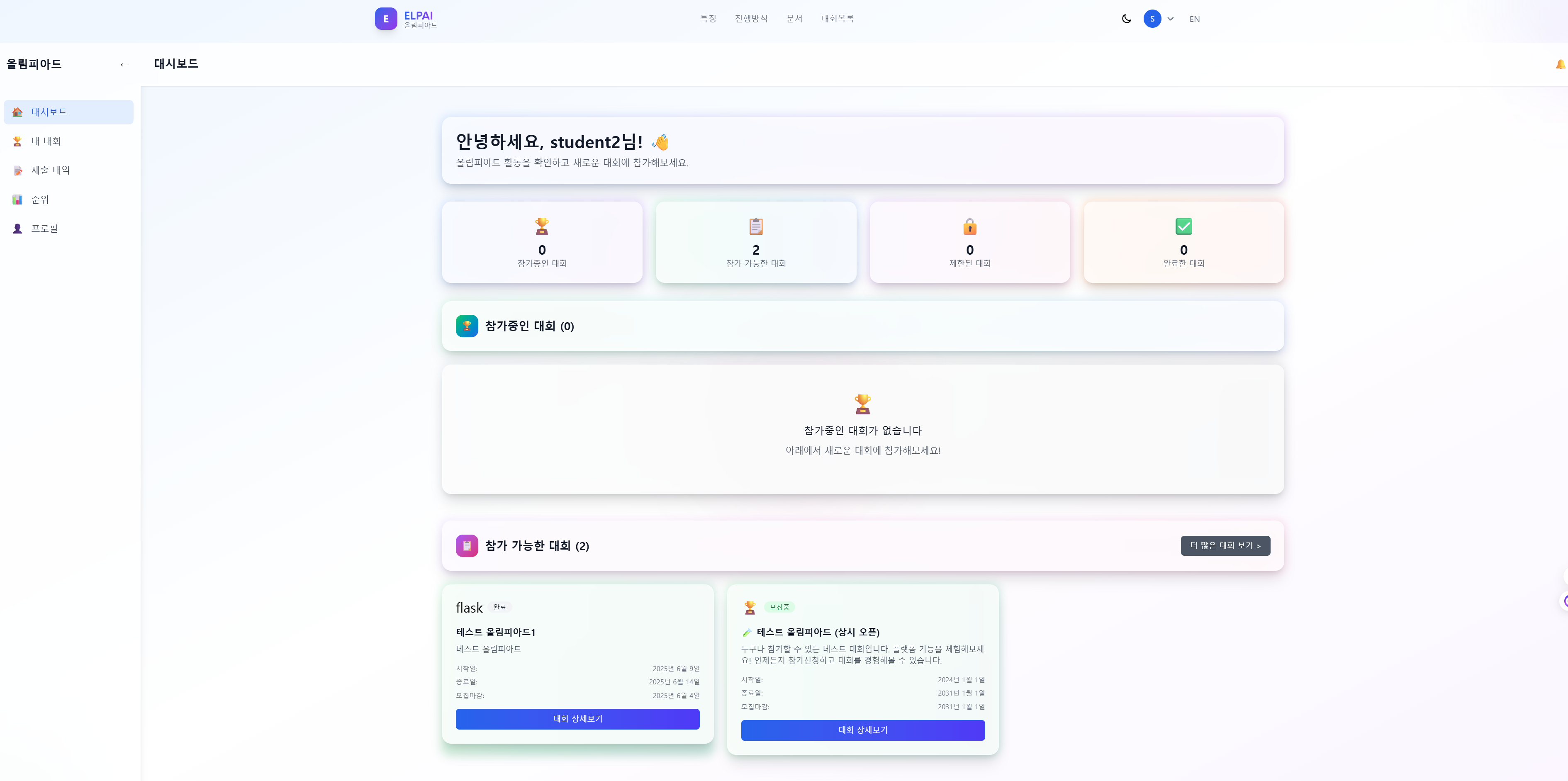Select 대시보드 in the sidebar

(69, 112)
